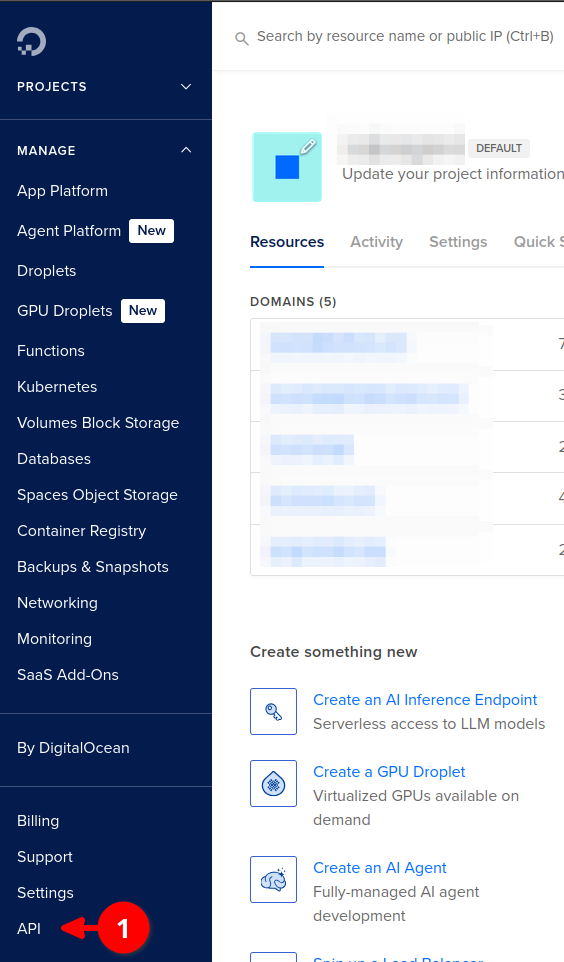Open Networking in sidebar

coord(57,602)
